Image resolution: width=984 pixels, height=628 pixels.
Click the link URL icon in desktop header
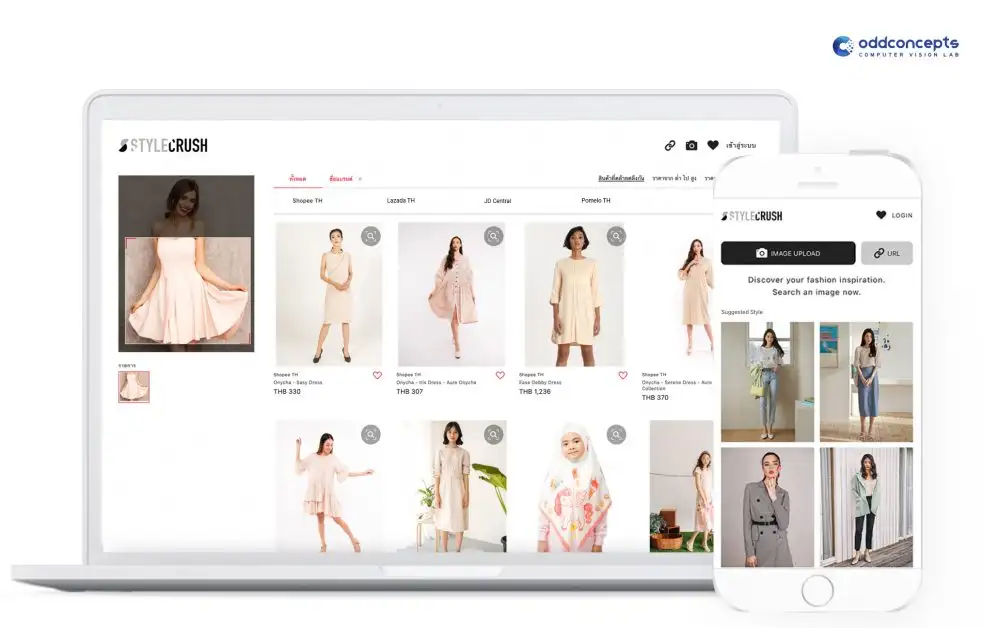pos(670,145)
